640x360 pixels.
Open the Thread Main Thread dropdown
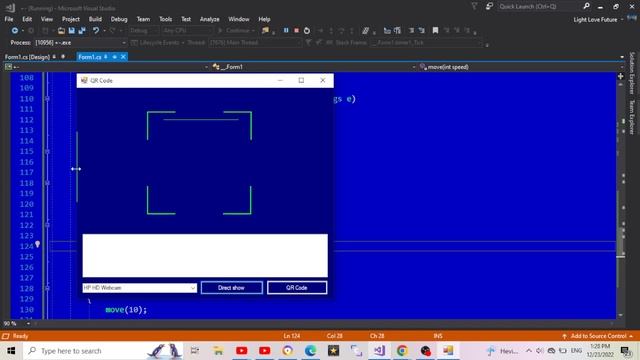pos(299,42)
